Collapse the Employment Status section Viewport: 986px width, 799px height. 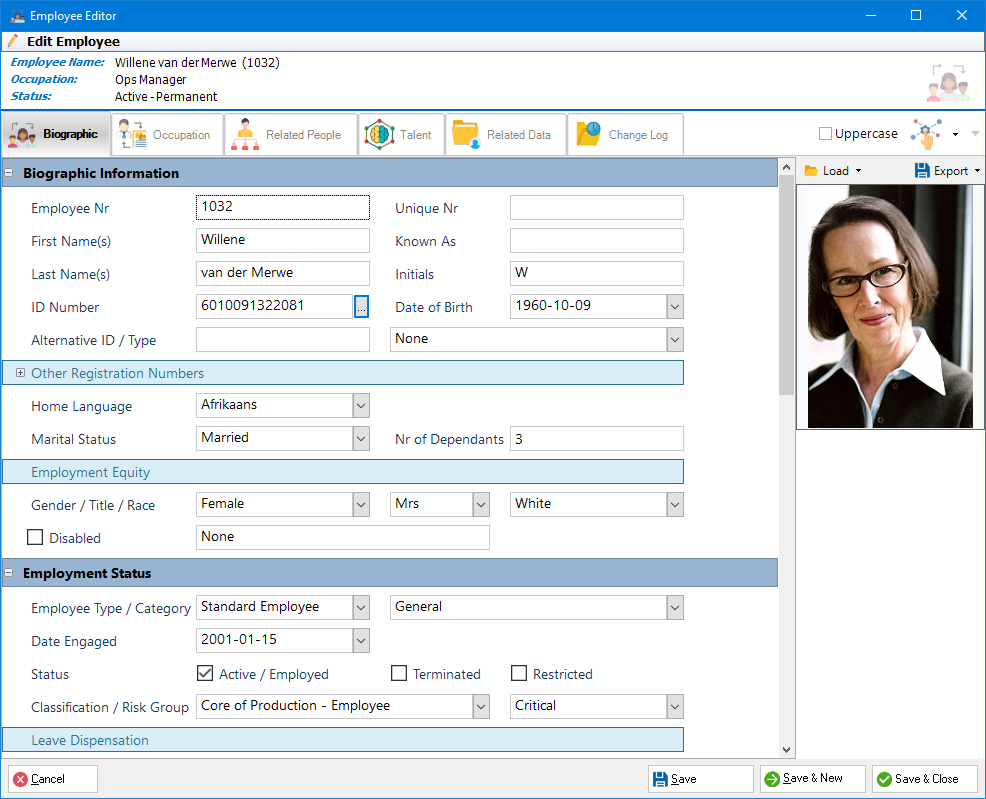pyautogui.click(x=9, y=573)
